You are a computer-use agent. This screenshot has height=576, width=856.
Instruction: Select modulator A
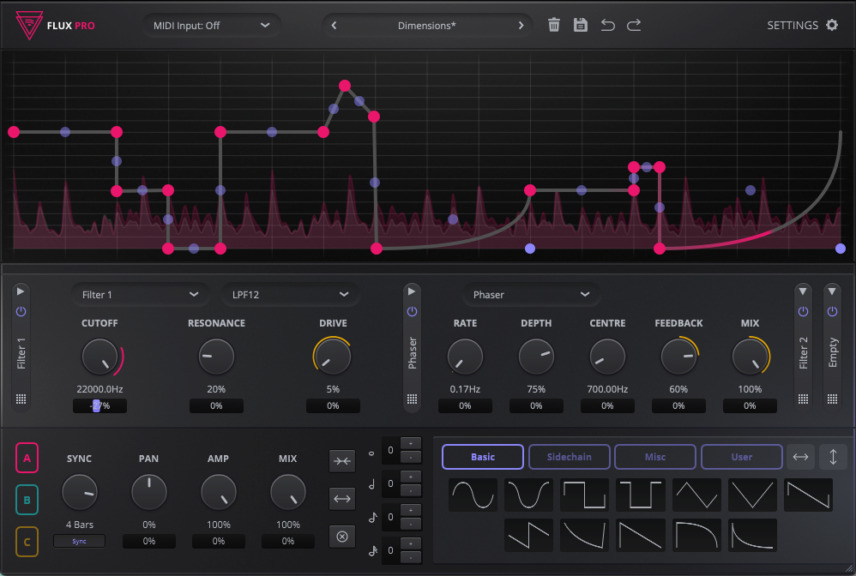(27, 458)
